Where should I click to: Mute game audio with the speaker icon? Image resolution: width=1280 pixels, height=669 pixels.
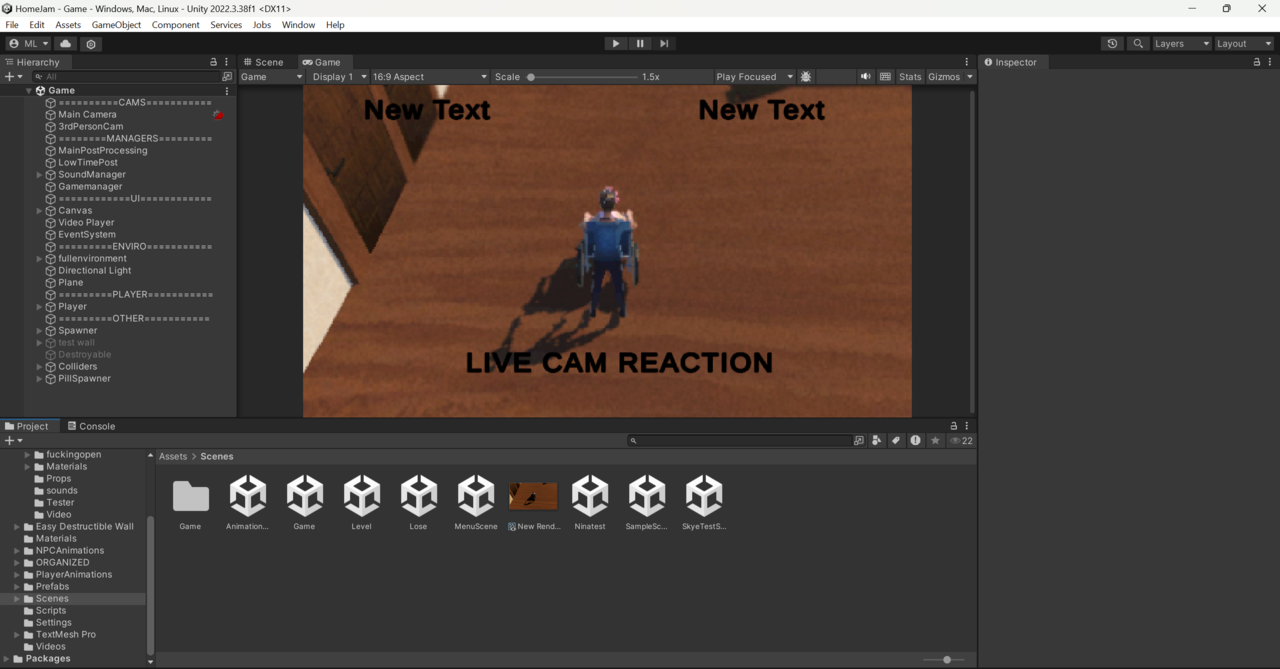(x=866, y=77)
